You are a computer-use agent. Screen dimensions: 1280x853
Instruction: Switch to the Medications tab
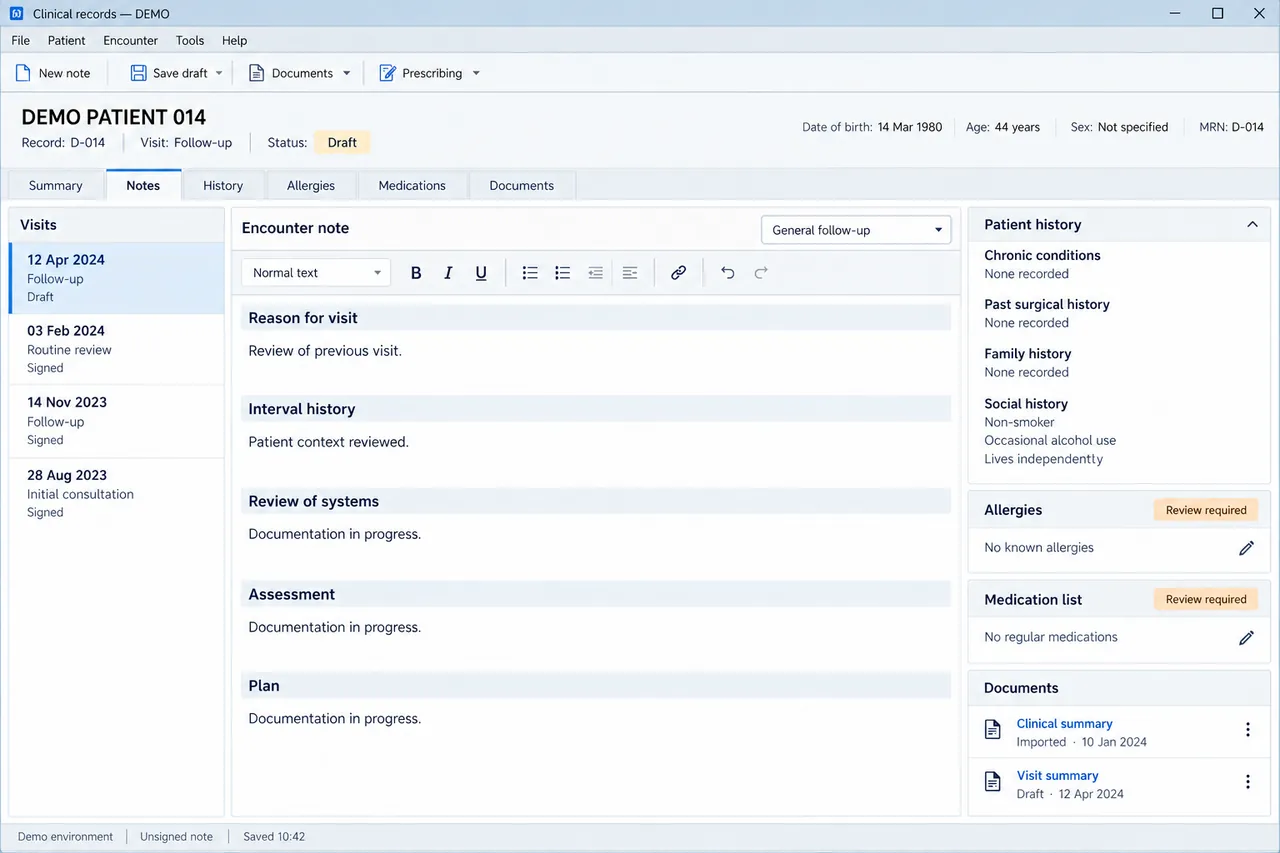(x=412, y=186)
